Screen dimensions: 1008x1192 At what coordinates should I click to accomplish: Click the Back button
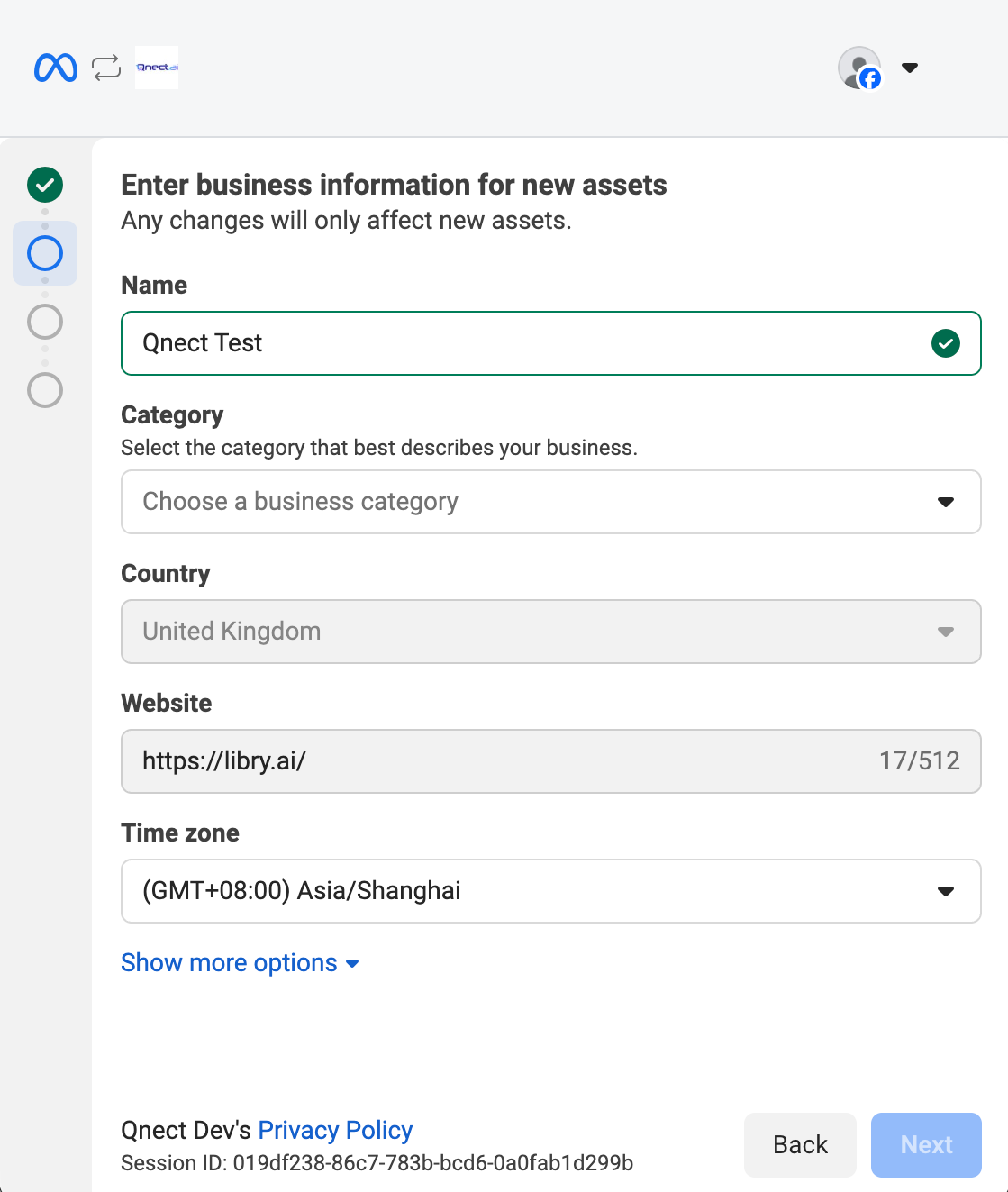tap(800, 1145)
